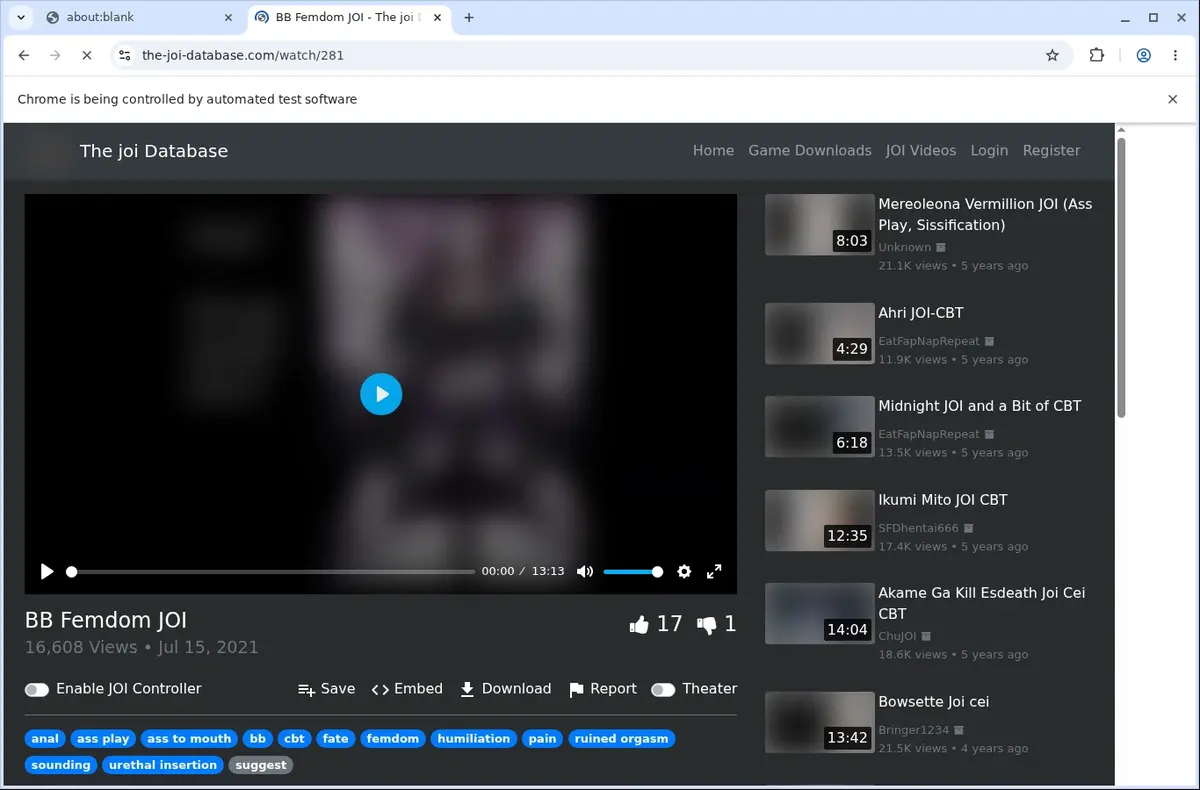Report this video with the flag button

click(x=603, y=689)
